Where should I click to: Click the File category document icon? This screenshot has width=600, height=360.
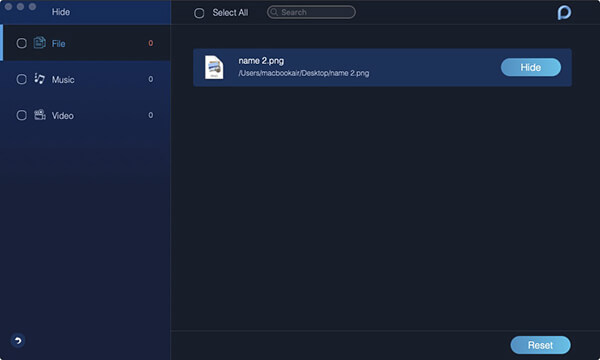tap(39, 43)
